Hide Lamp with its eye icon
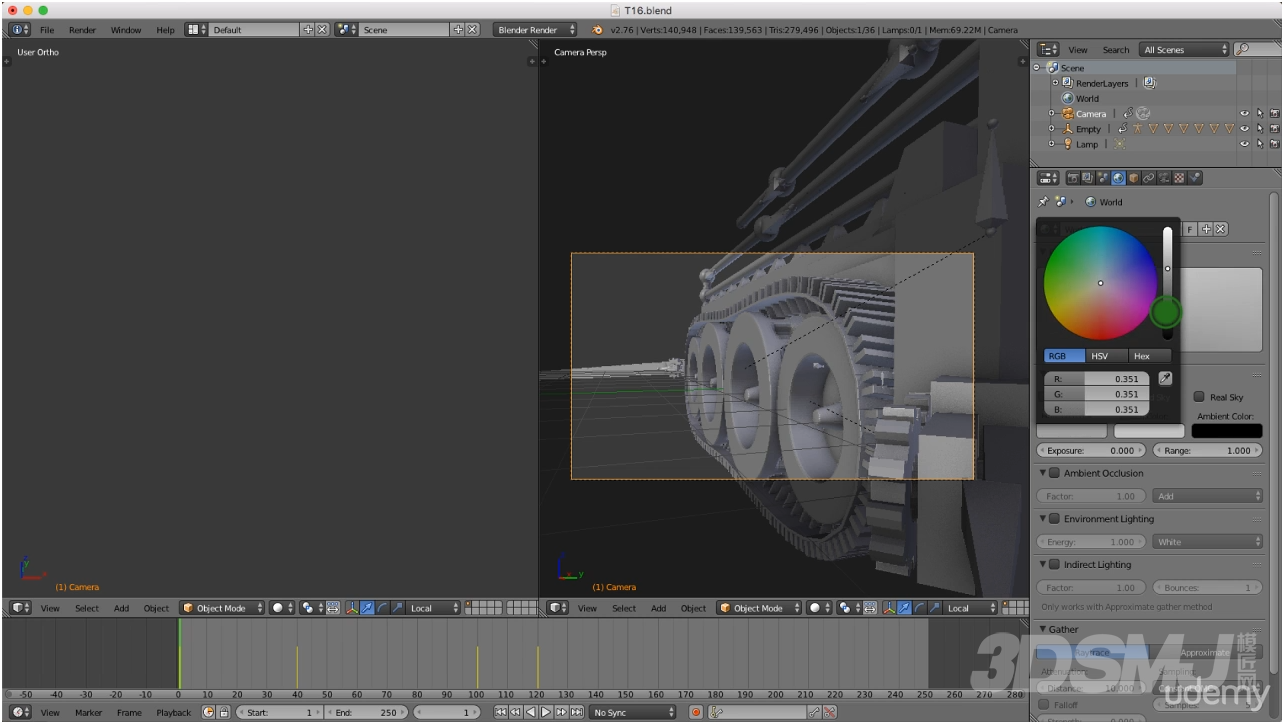This screenshot has height=724, width=1284. coord(1245,144)
